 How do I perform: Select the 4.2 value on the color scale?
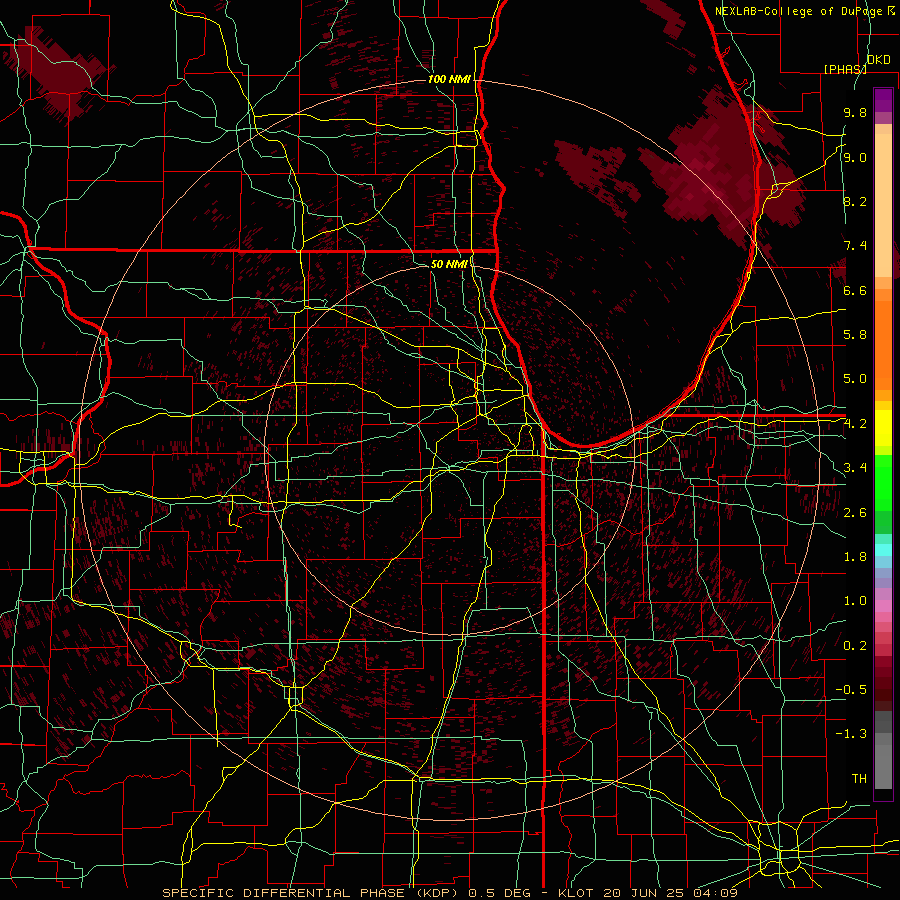coord(855,424)
